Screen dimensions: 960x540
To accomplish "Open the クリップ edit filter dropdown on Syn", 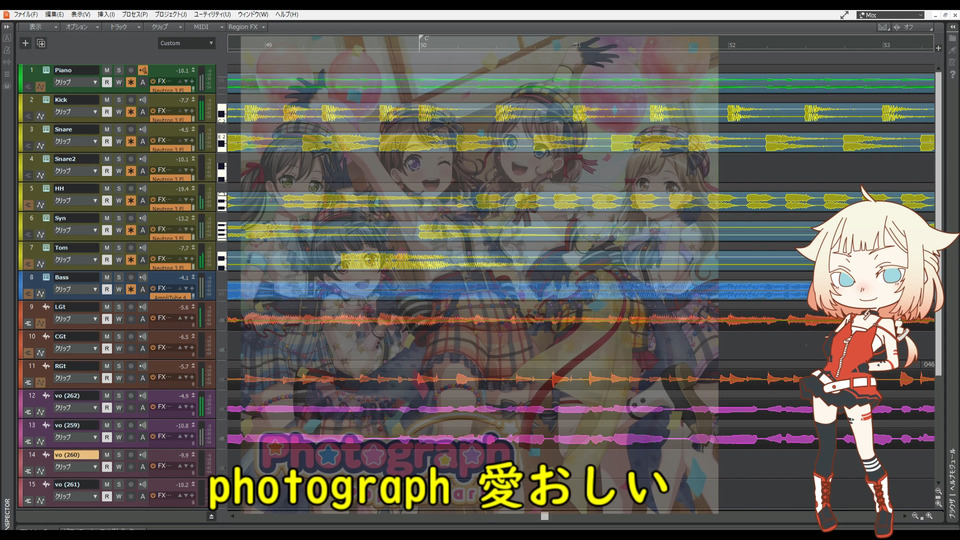I will [75, 230].
